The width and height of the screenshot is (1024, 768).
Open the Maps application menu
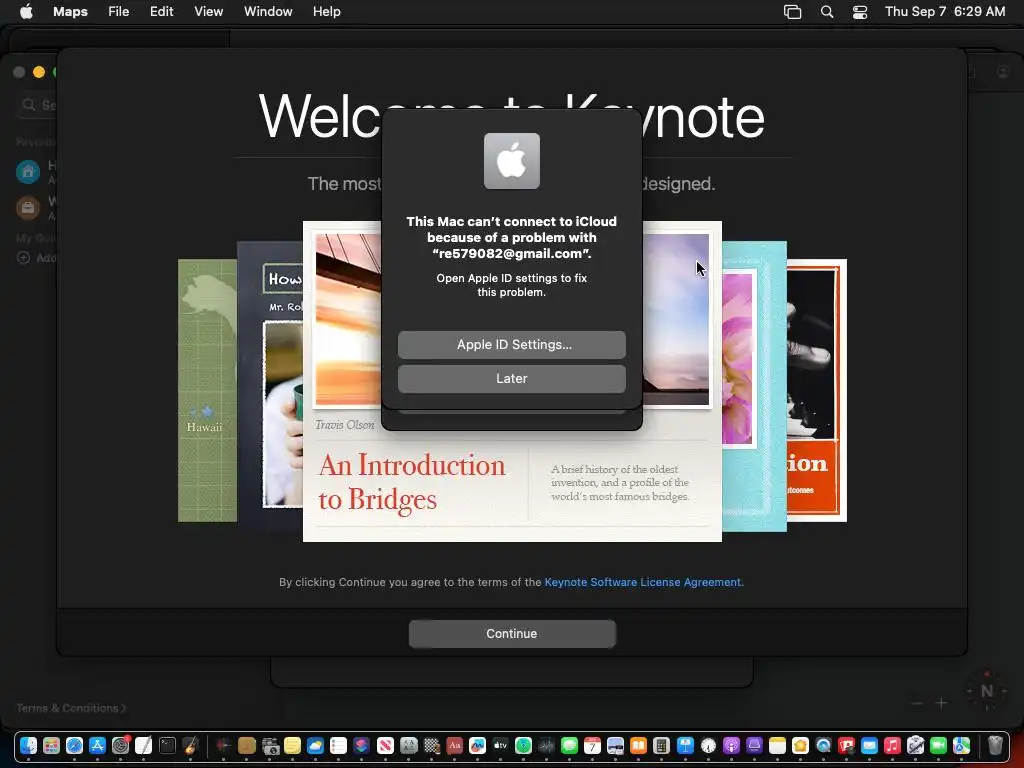[71, 11]
